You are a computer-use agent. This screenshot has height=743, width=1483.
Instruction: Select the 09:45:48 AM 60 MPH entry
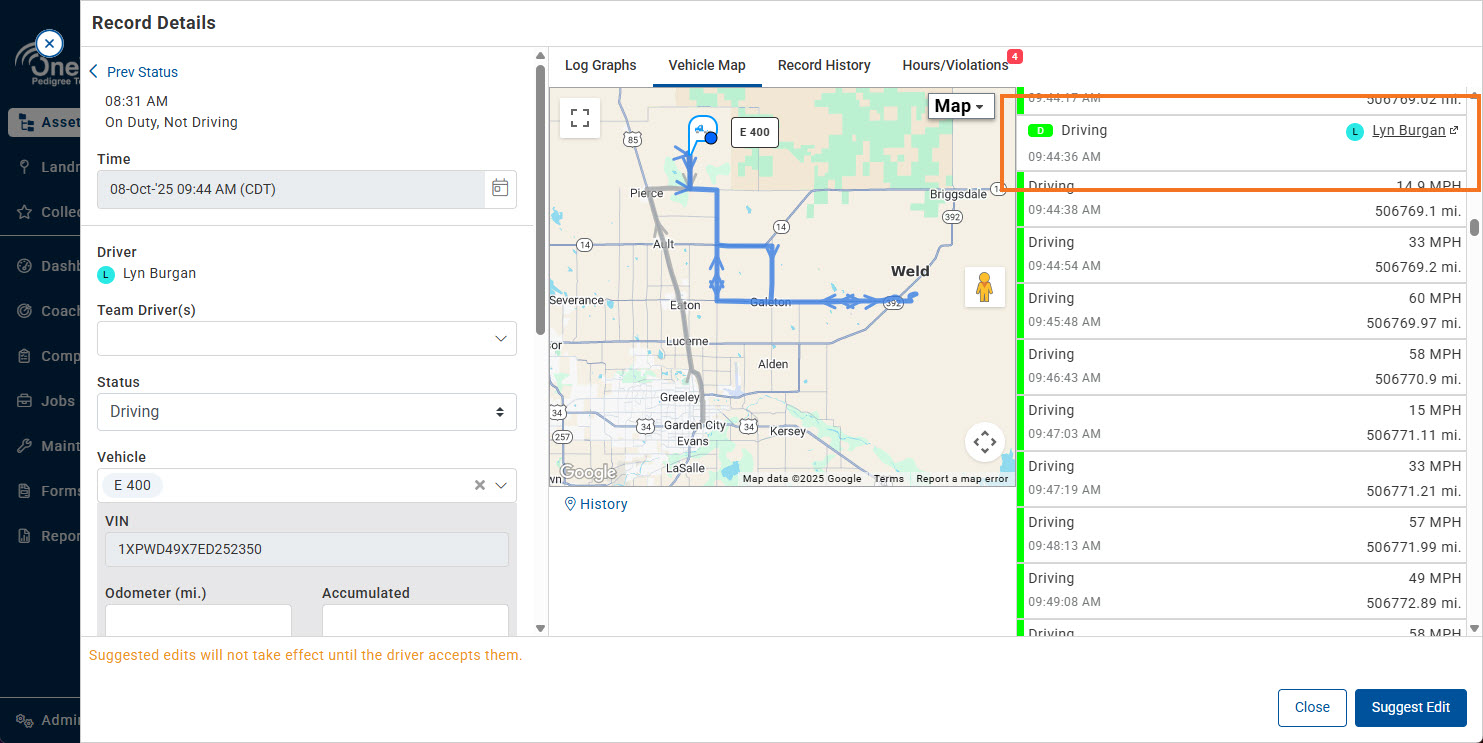(1242, 311)
